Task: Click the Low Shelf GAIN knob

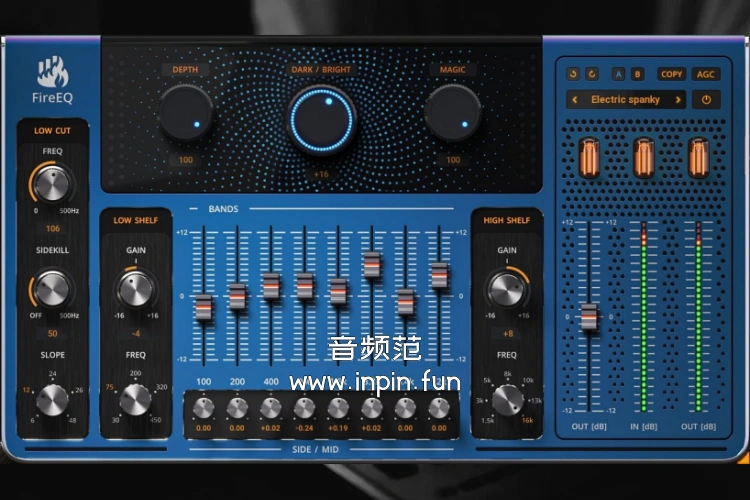Action: (x=136, y=289)
